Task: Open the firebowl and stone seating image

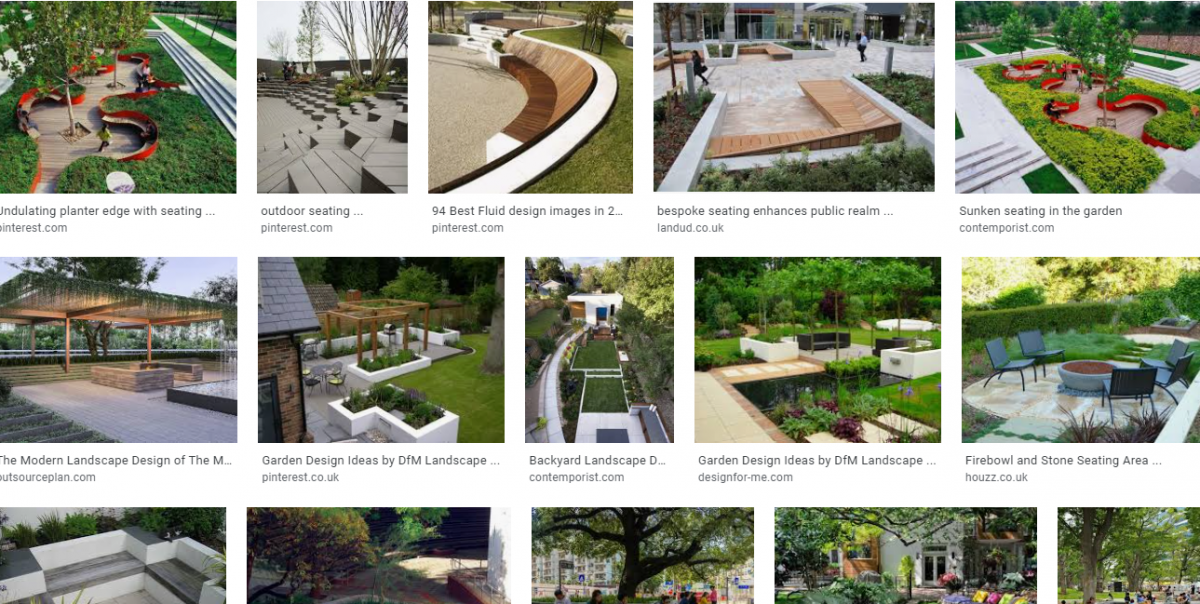Action: [x=1081, y=350]
